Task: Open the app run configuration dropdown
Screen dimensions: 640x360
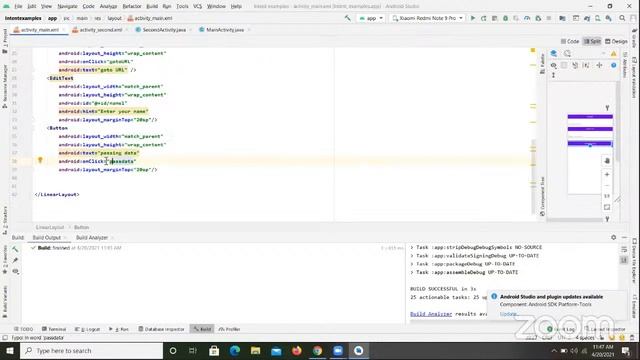Action: point(371,18)
